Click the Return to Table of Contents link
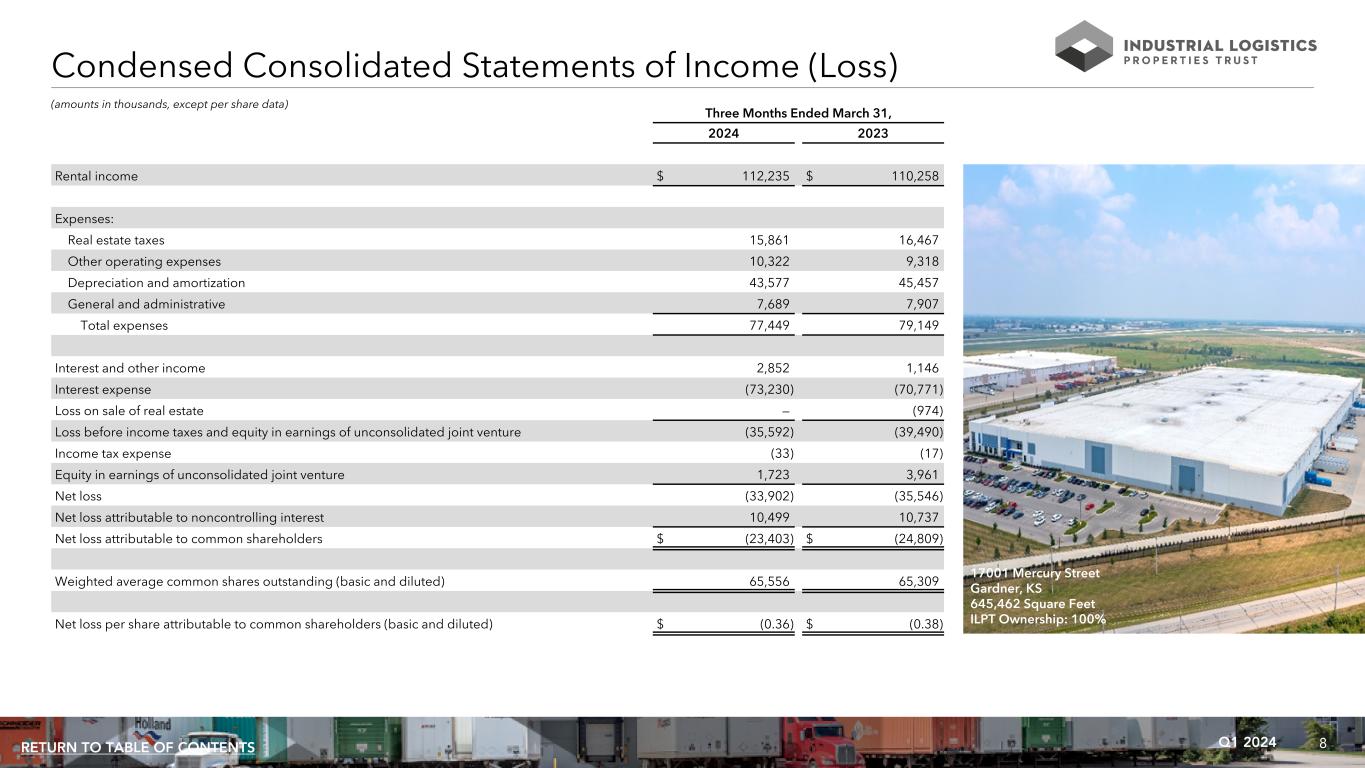This screenshot has width=1365, height=768. [138, 747]
